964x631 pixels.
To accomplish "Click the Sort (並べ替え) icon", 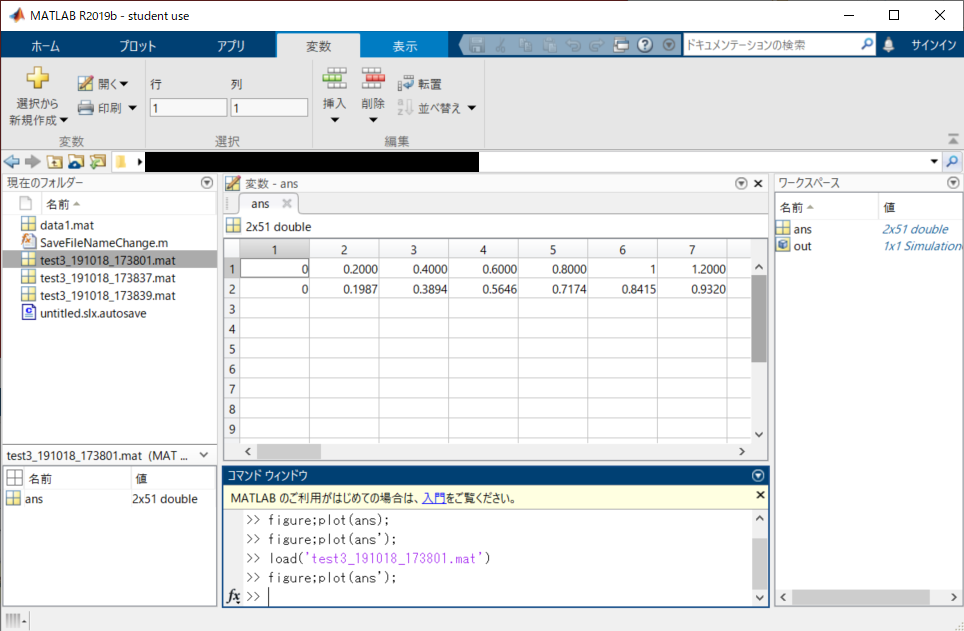I will coord(405,108).
